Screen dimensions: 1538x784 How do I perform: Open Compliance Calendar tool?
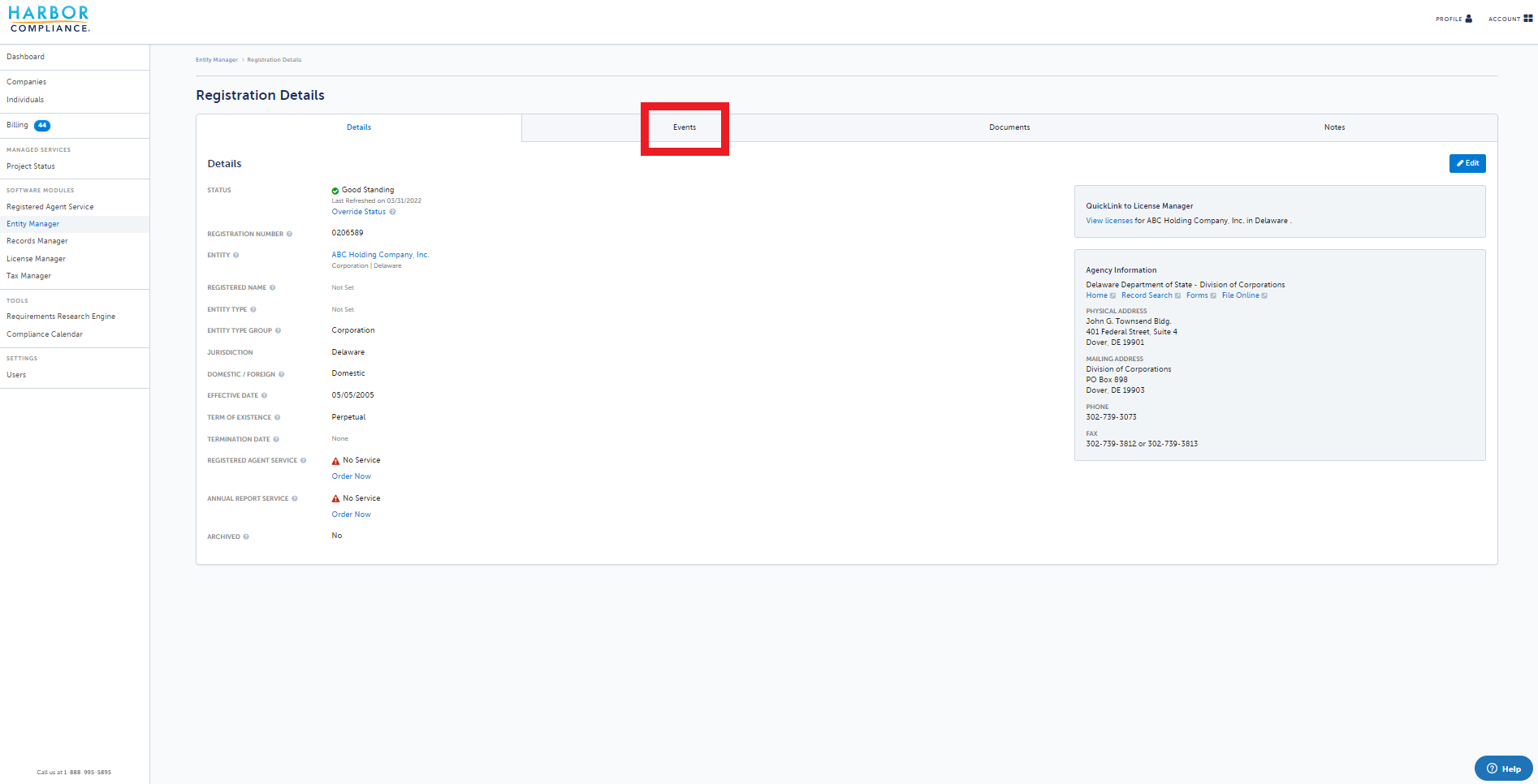pos(45,334)
